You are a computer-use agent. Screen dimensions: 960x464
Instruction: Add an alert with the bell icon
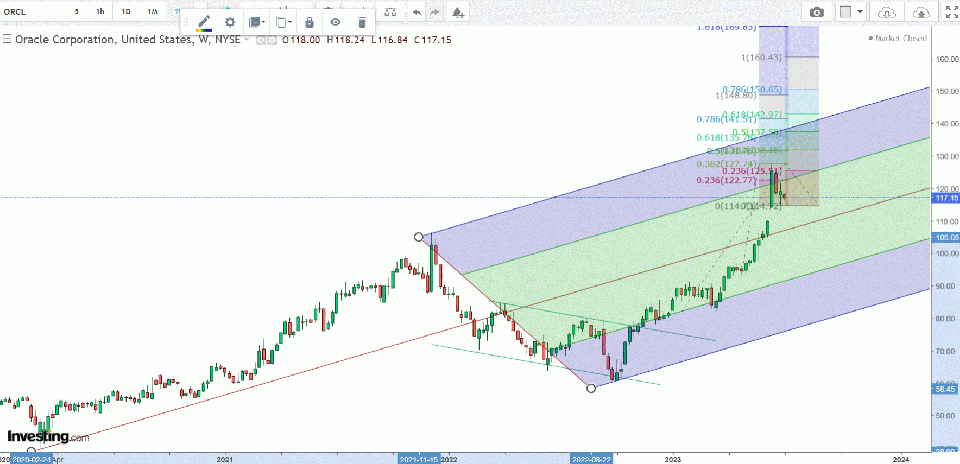pyautogui.click(x=458, y=12)
